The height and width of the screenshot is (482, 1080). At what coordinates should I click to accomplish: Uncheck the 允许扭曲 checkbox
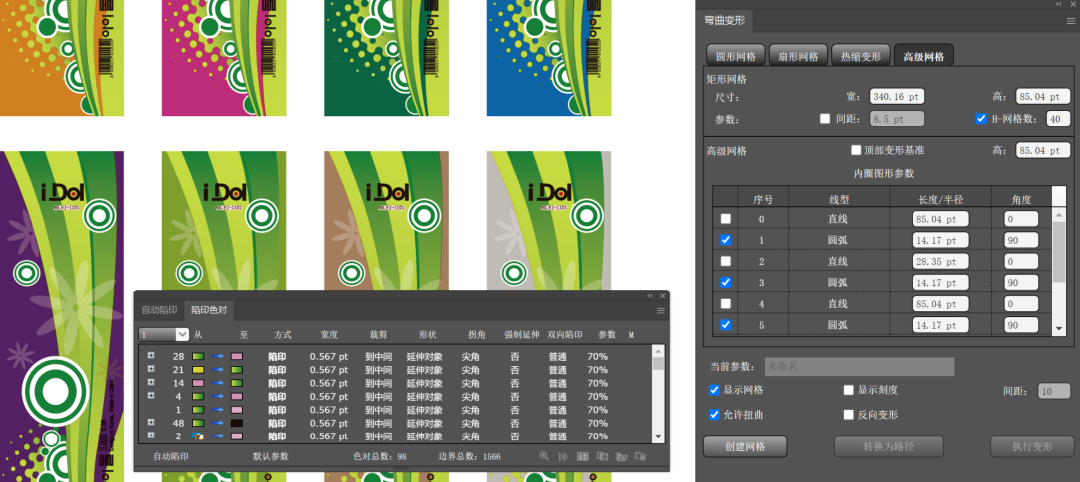(714, 415)
